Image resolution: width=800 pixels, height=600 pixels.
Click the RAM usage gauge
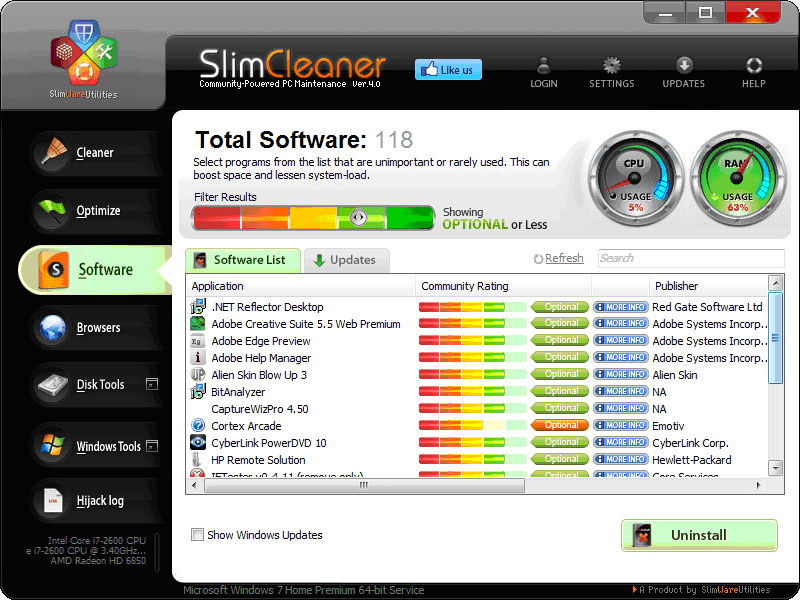pos(737,179)
